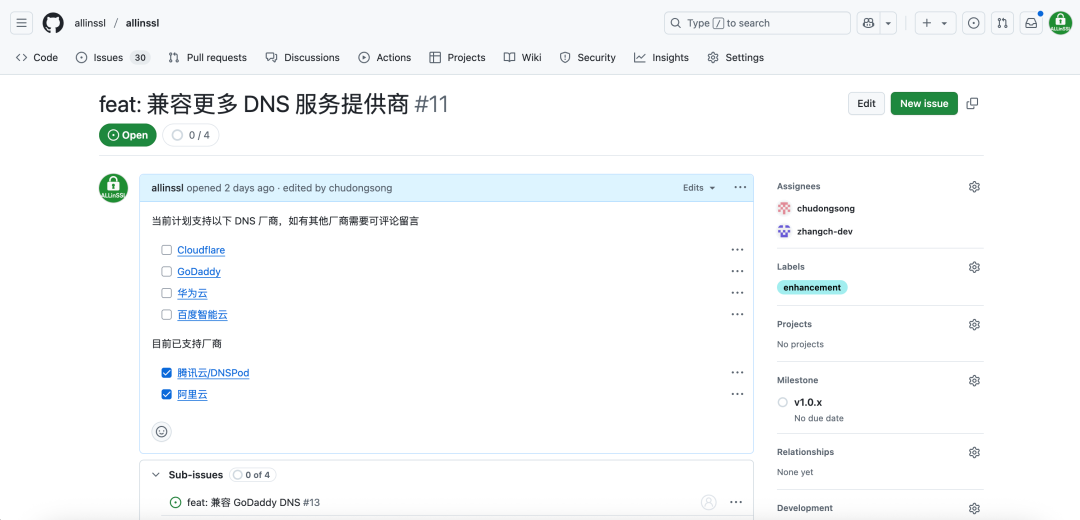
Task: Check the 百度智能云 checkbox
Action: pyautogui.click(x=166, y=315)
